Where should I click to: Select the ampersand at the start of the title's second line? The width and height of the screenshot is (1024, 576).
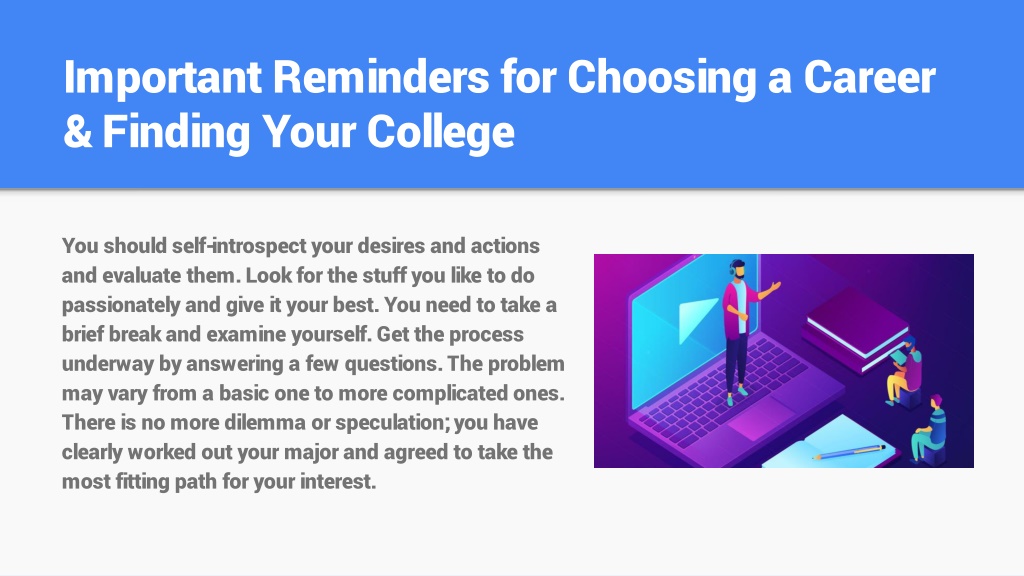pos(78,131)
